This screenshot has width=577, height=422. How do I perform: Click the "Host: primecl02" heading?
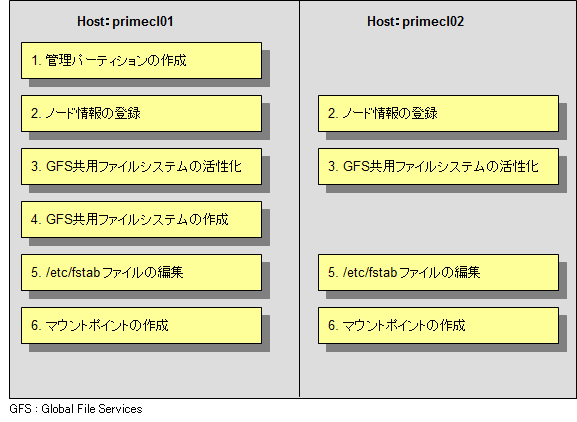click(415, 21)
